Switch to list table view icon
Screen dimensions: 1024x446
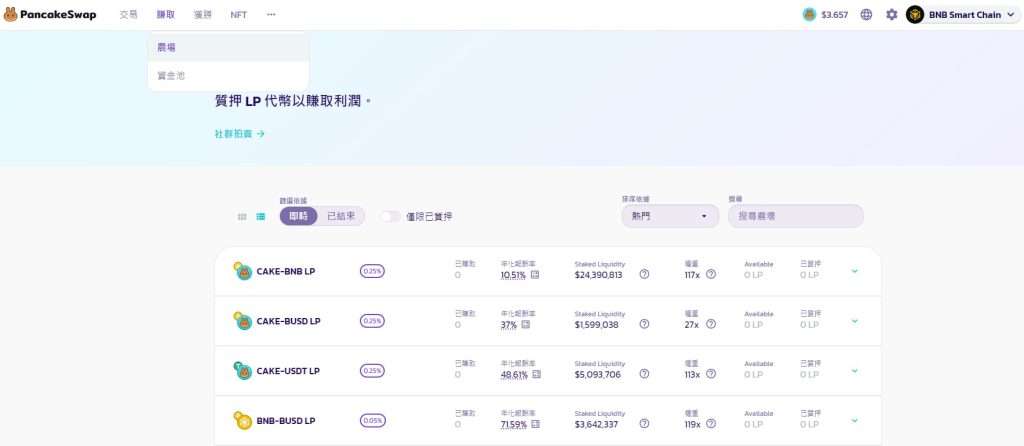point(261,217)
